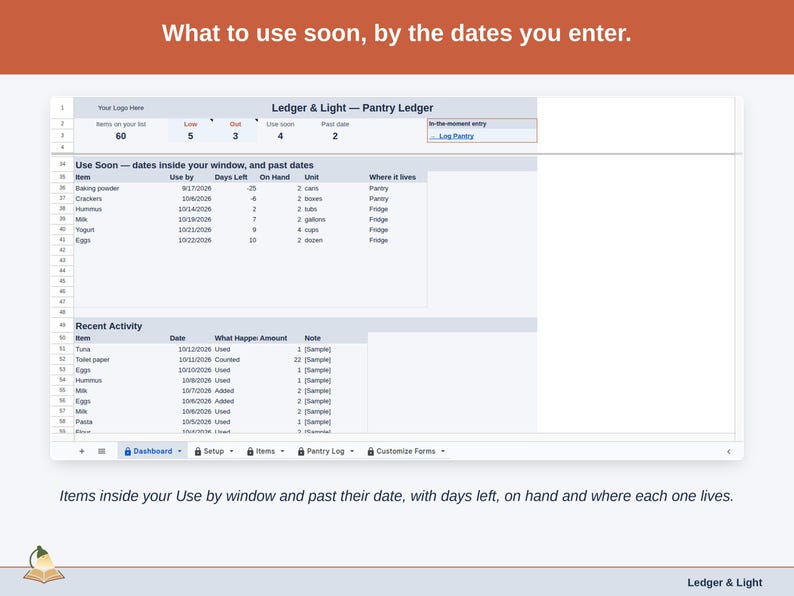
Task: Select the -25 days left cell
Action: pos(235,188)
